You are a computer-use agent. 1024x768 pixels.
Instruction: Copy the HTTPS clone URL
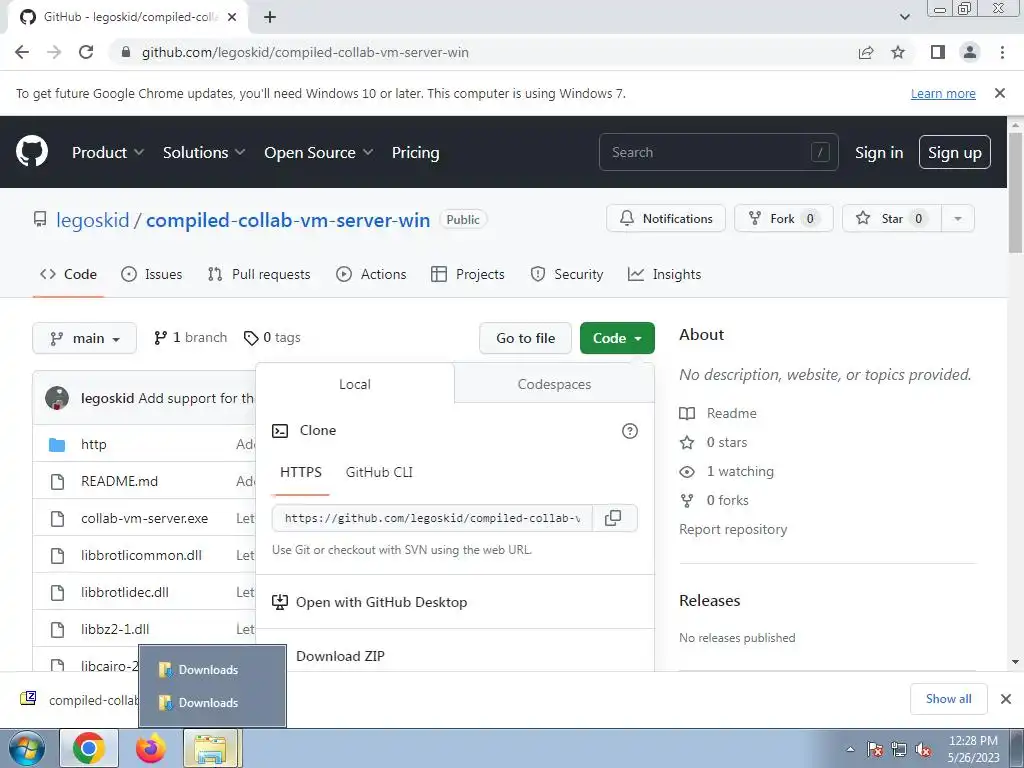(x=613, y=518)
